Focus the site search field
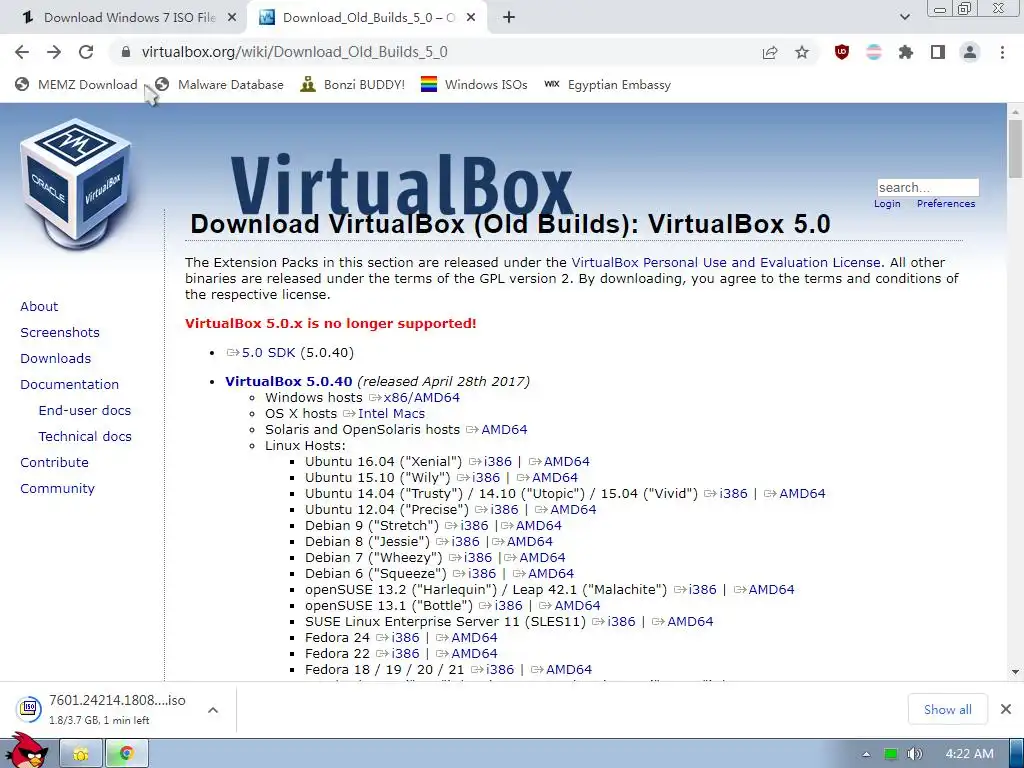The image size is (1024, 768). (x=927, y=187)
